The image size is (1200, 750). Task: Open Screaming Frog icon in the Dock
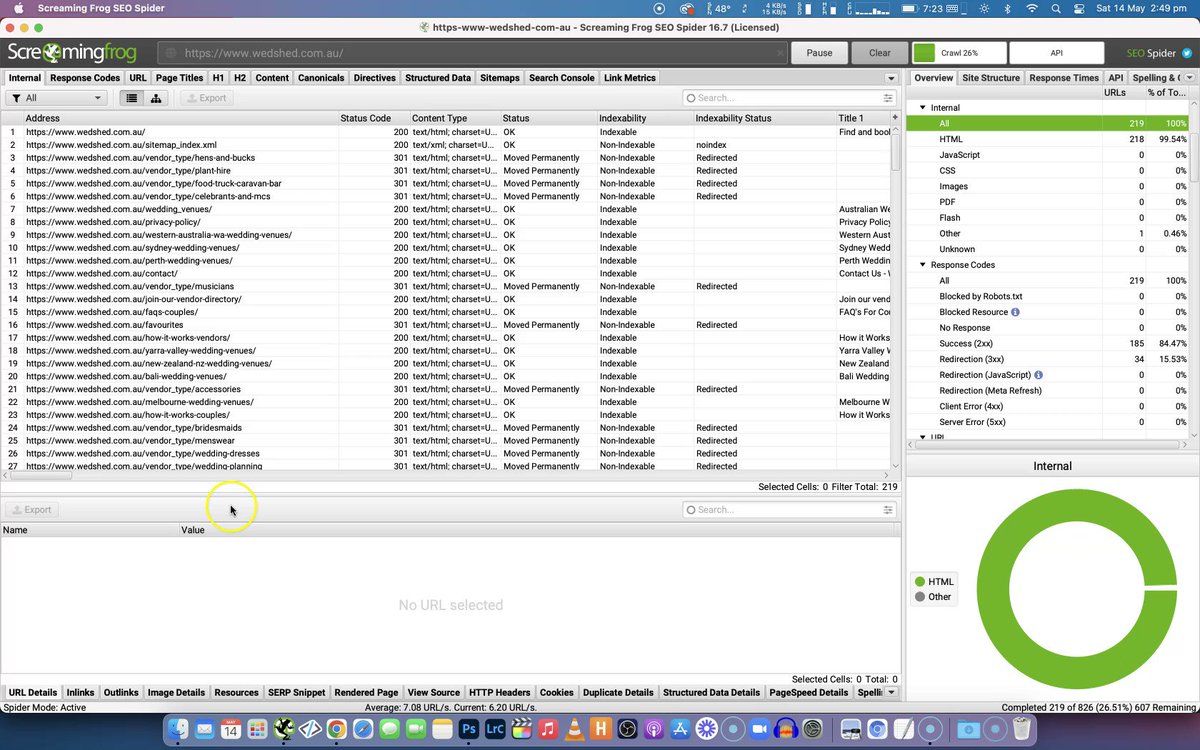click(x=284, y=731)
